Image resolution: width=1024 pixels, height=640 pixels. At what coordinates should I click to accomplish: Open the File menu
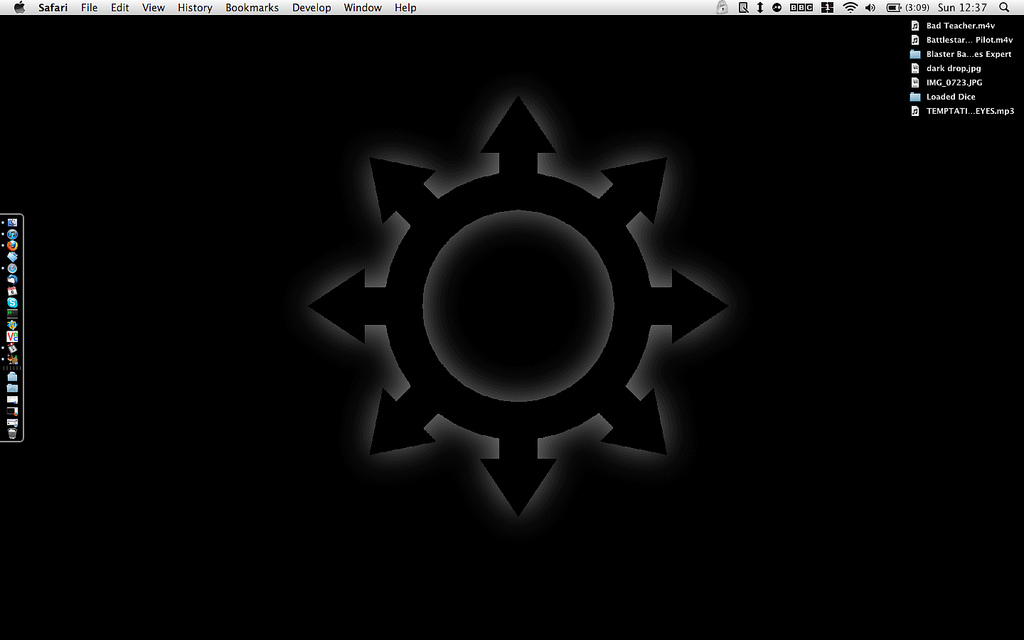tap(89, 8)
